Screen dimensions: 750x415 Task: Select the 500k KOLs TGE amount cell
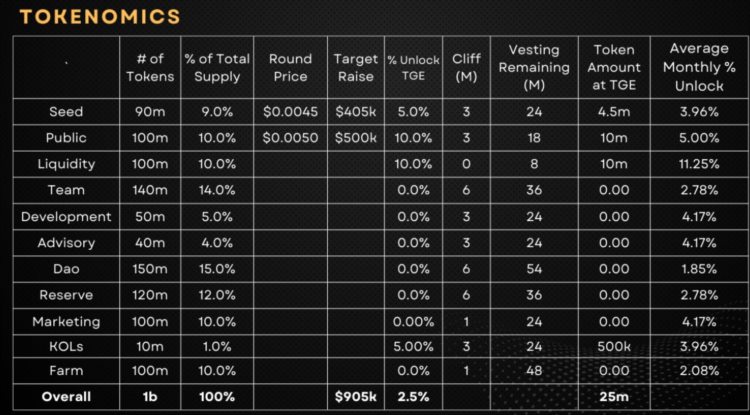(x=614, y=349)
